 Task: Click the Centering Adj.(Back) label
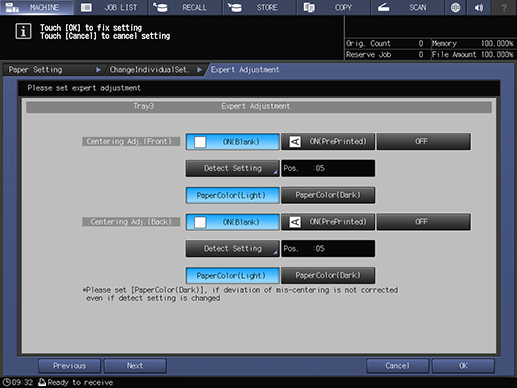click(x=131, y=222)
